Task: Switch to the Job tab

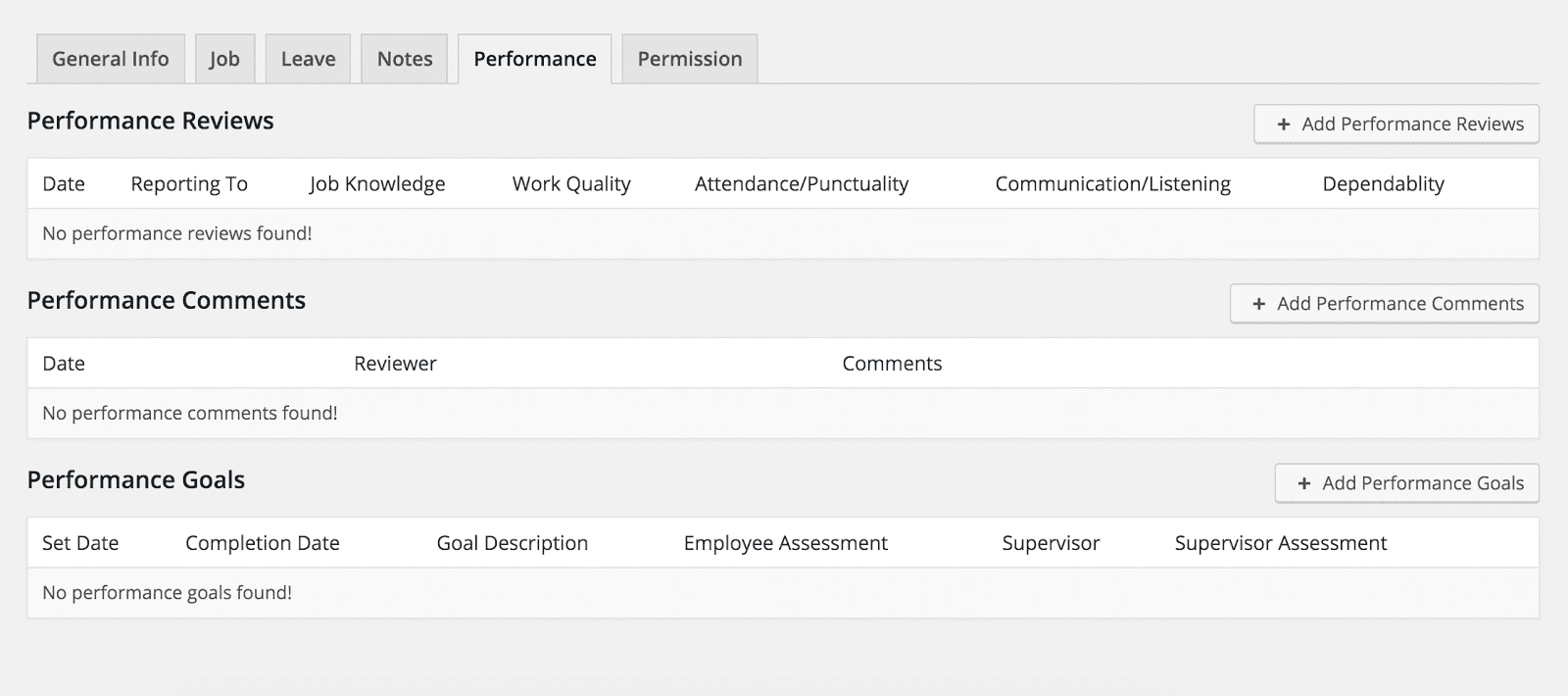Action: point(224,59)
